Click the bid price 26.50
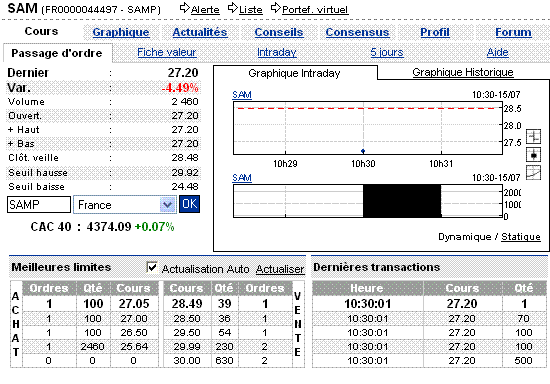The width and height of the screenshot is (550, 384). pos(134,332)
